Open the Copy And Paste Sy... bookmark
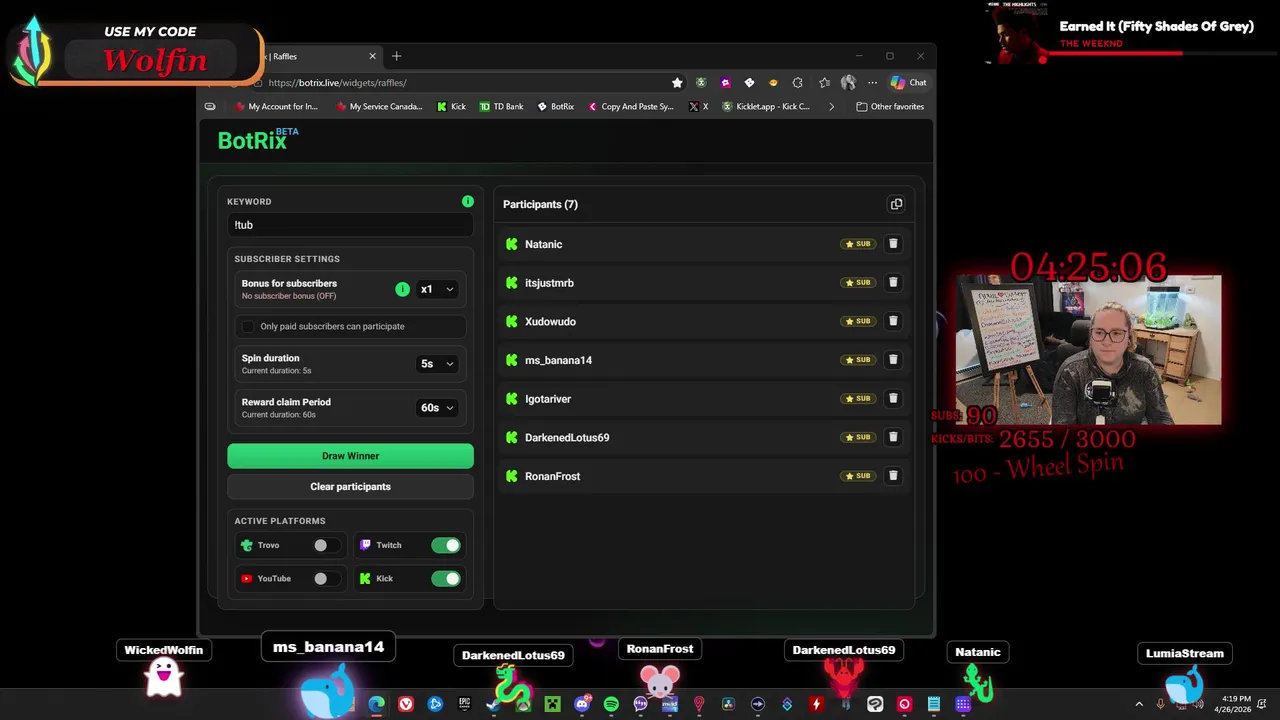The height and width of the screenshot is (720, 1280). (x=631, y=107)
